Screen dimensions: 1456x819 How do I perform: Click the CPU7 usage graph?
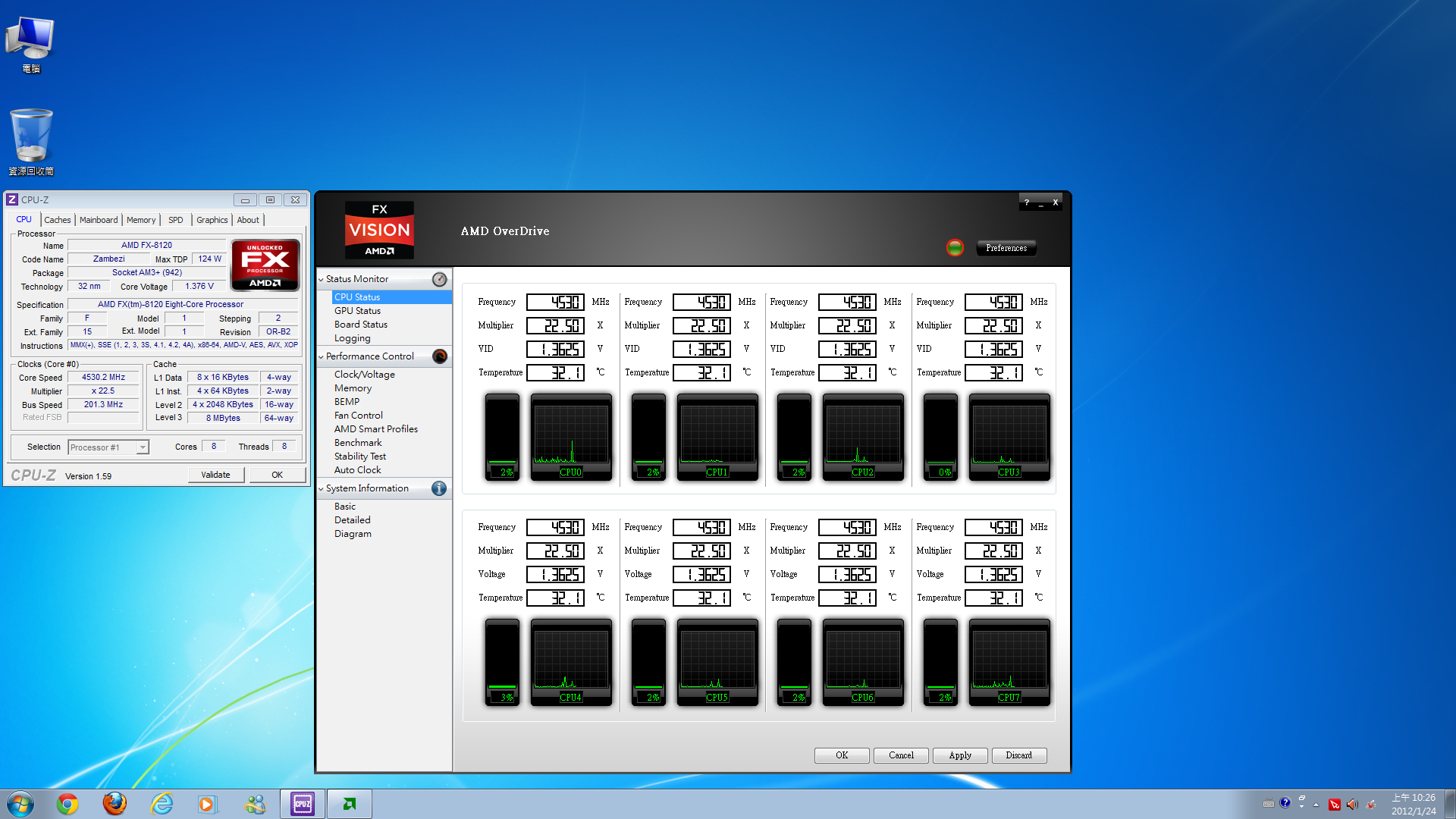[x=1009, y=662]
